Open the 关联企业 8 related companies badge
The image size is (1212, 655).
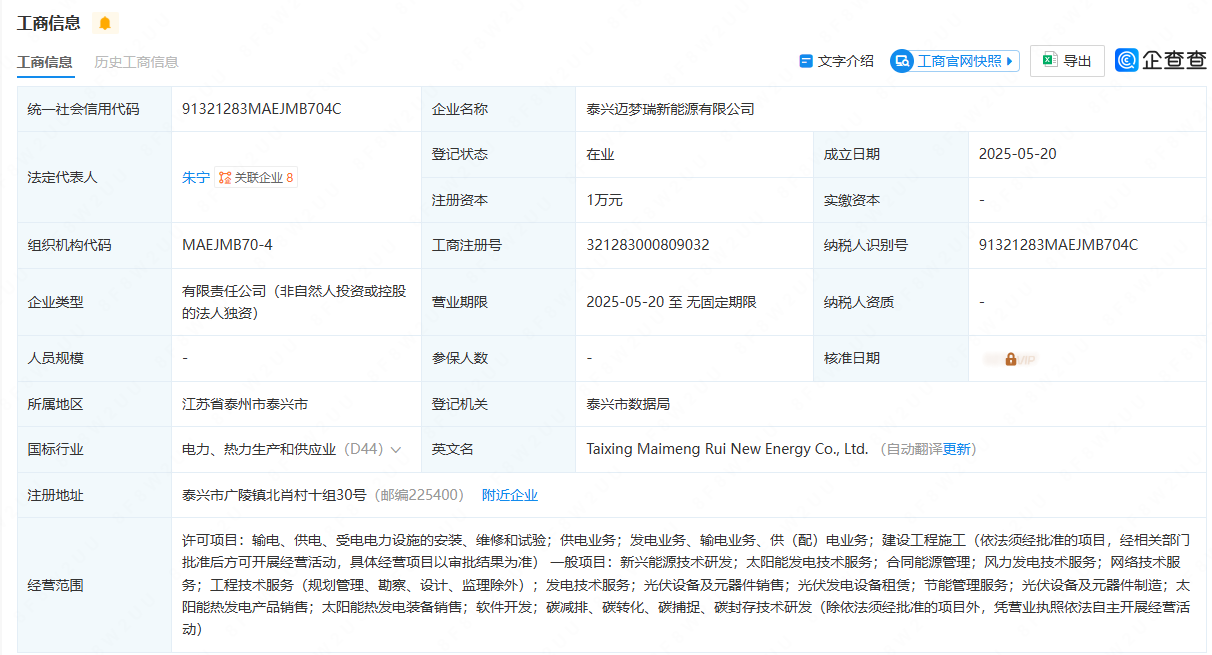click(256, 177)
